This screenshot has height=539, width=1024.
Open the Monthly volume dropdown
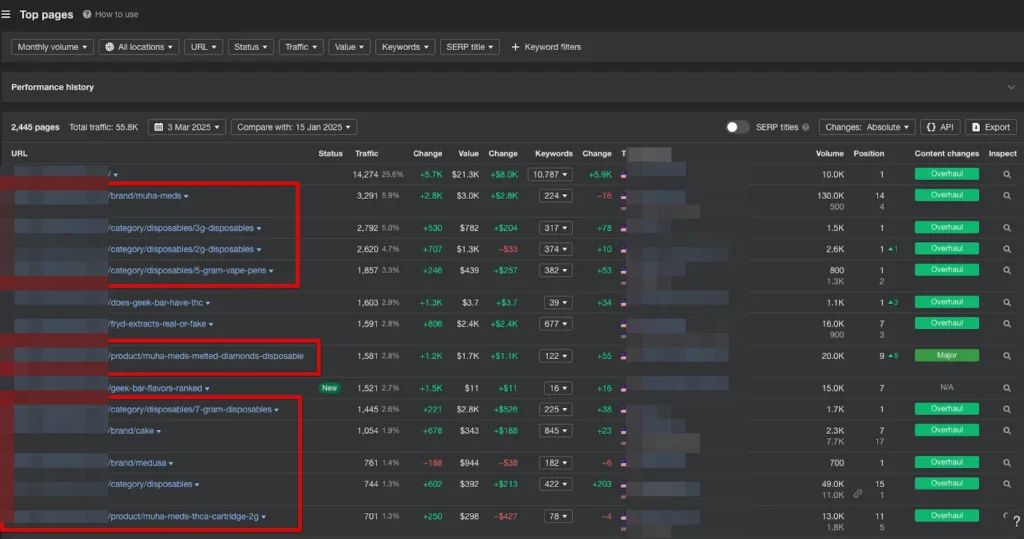pos(52,47)
